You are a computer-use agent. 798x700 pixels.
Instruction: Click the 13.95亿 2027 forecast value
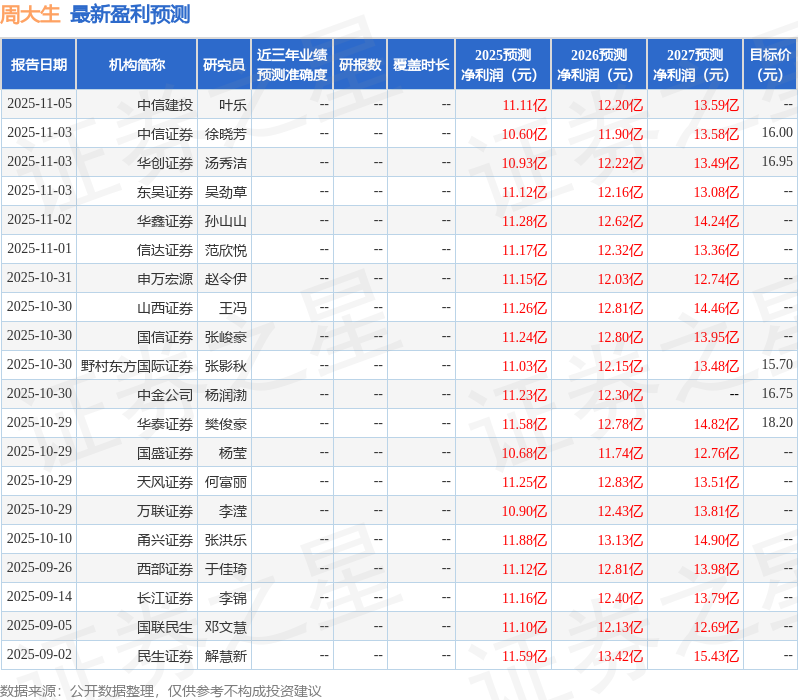pyautogui.click(x=717, y=337)
